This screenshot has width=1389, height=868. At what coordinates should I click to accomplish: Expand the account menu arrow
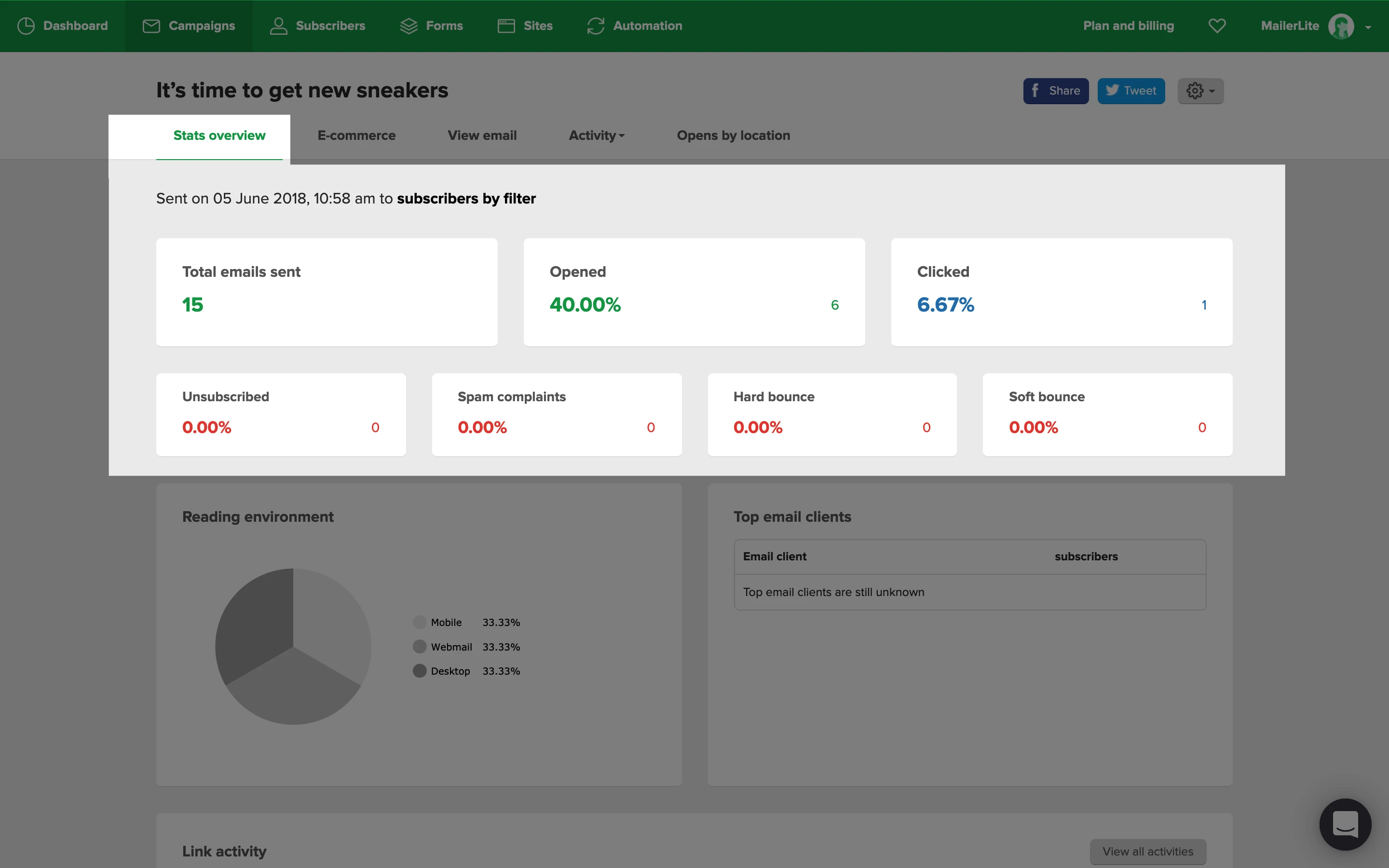coord(1368,27)
